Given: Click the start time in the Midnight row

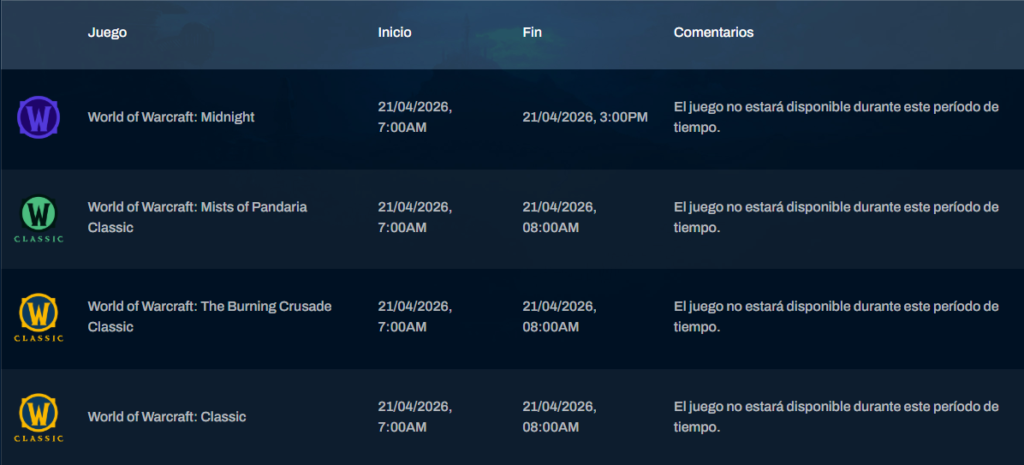Looking at the screenshot, I should click(414, 117).
